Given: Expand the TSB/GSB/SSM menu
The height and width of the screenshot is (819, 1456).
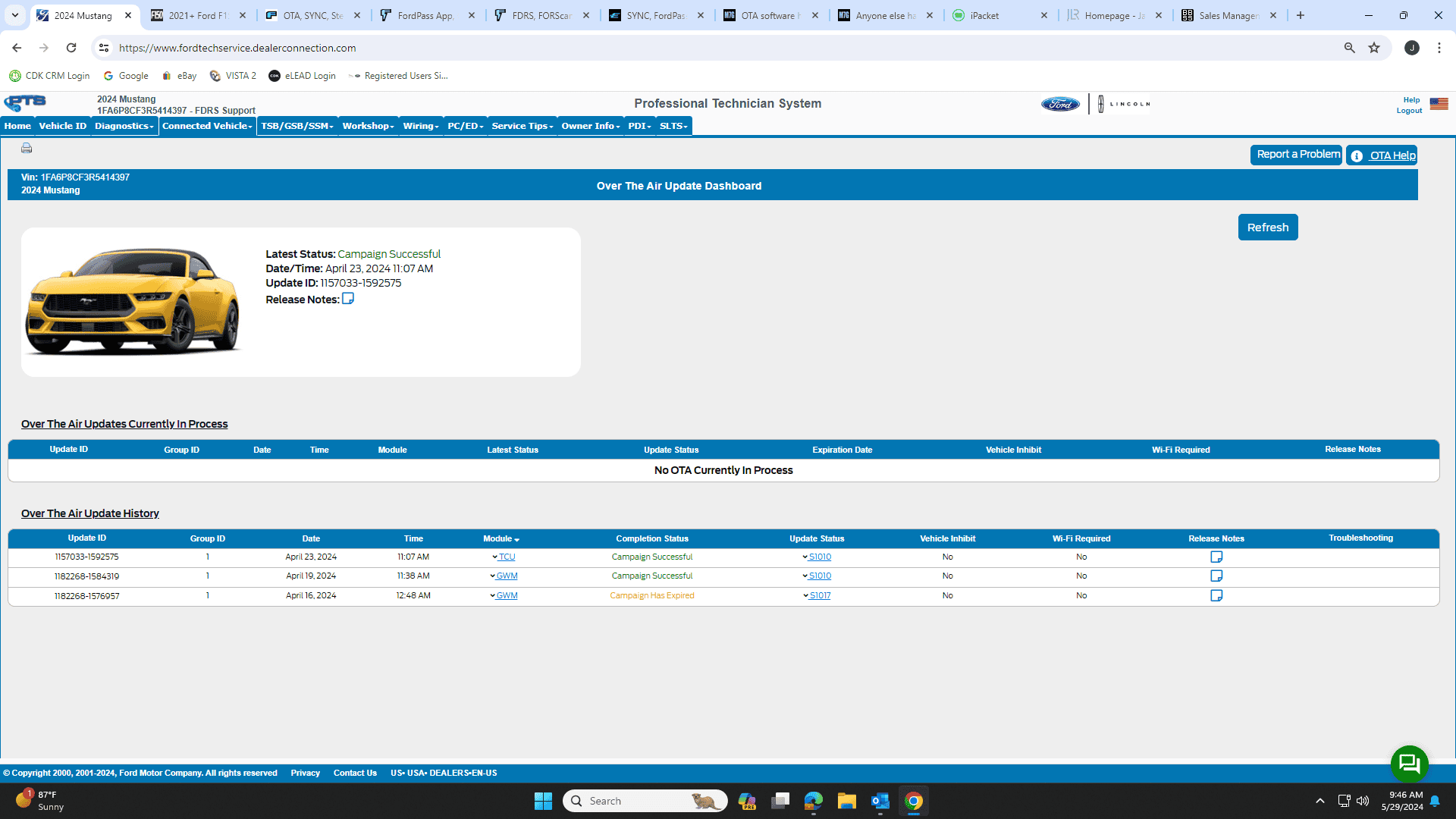Looking at the screenshot, I should pyautogui.click(x=297, y=126).
